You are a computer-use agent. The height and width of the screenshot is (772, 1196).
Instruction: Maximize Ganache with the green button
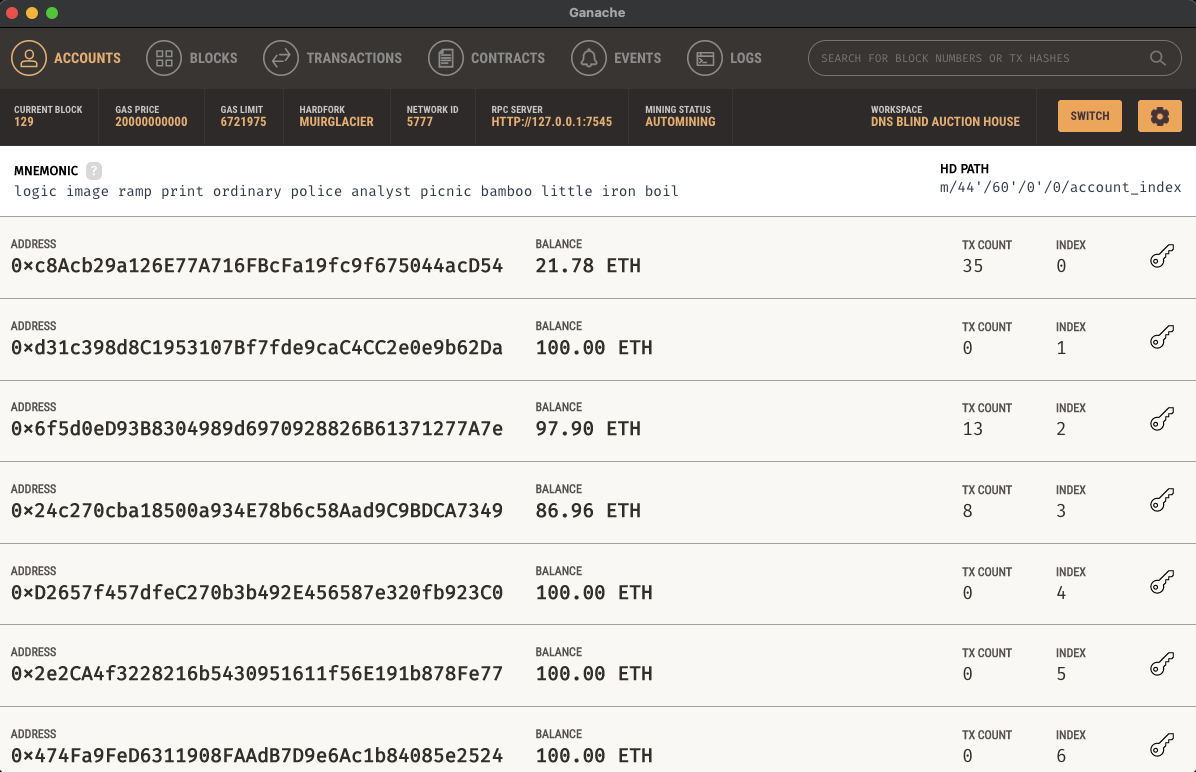[52, 13]
